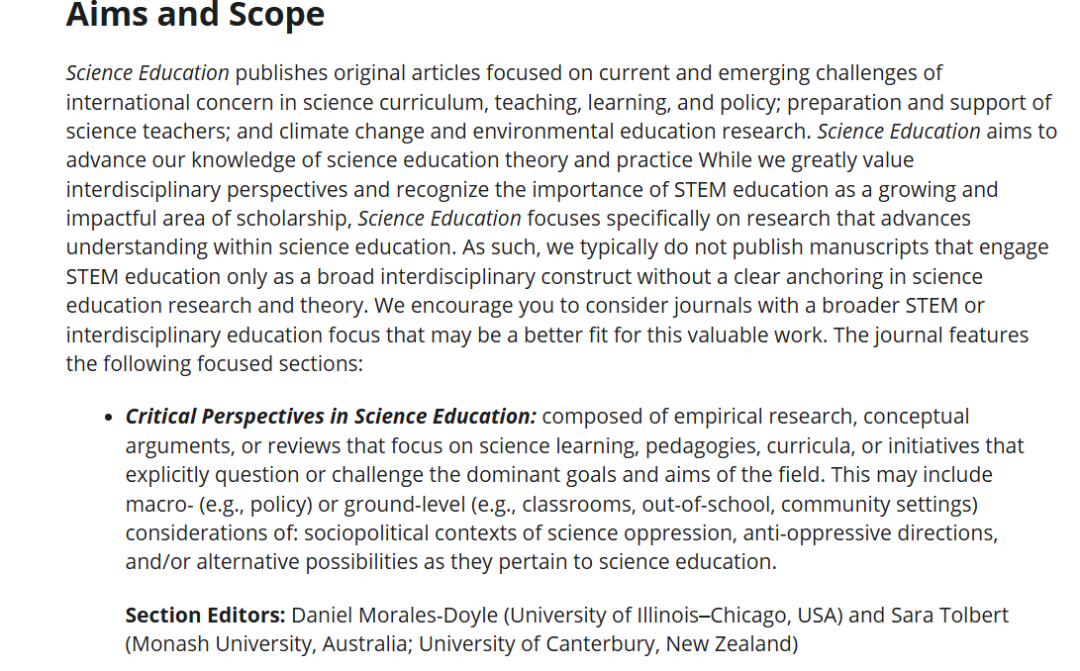
Task: Click italic "Science Education" before "focuses specifically"
Action: 440,218
